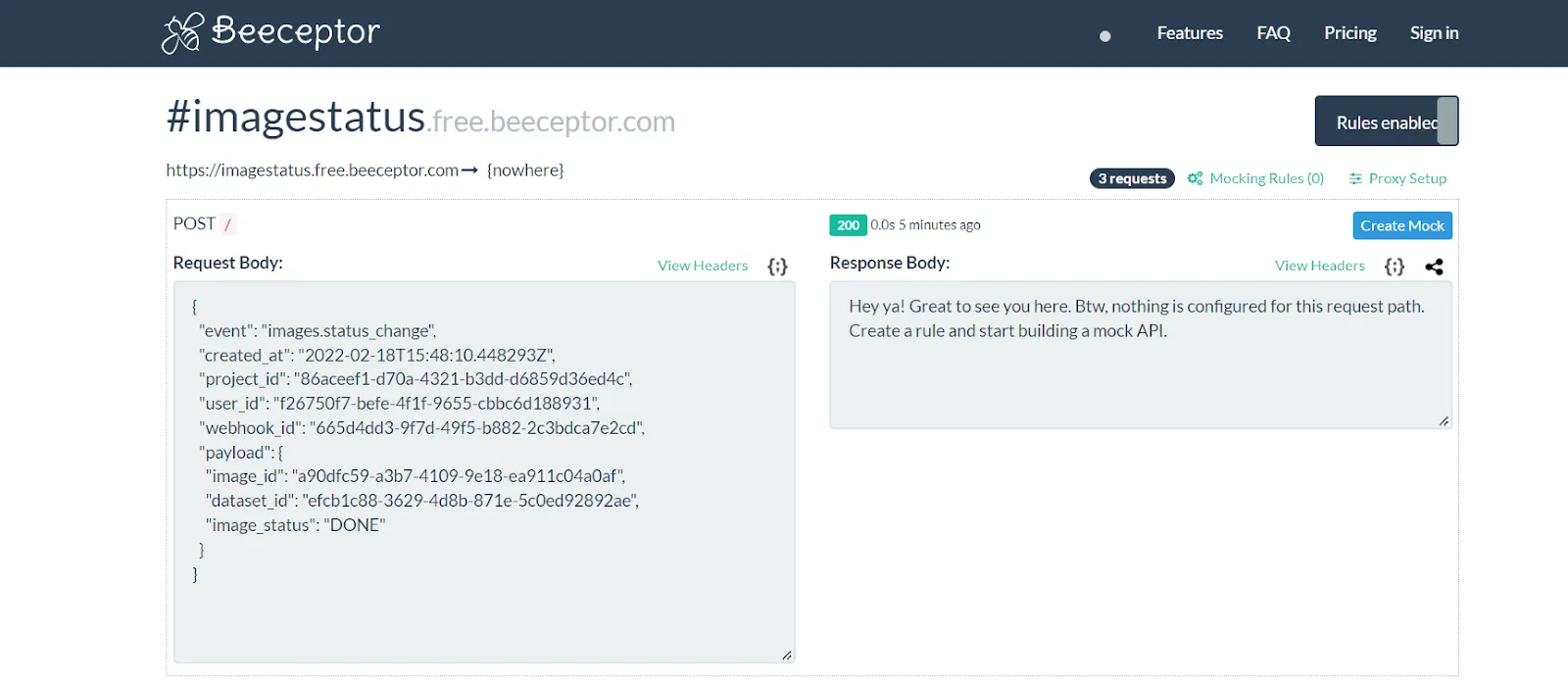Click Sign in
1568x680 pixels.
(1434, 33)
